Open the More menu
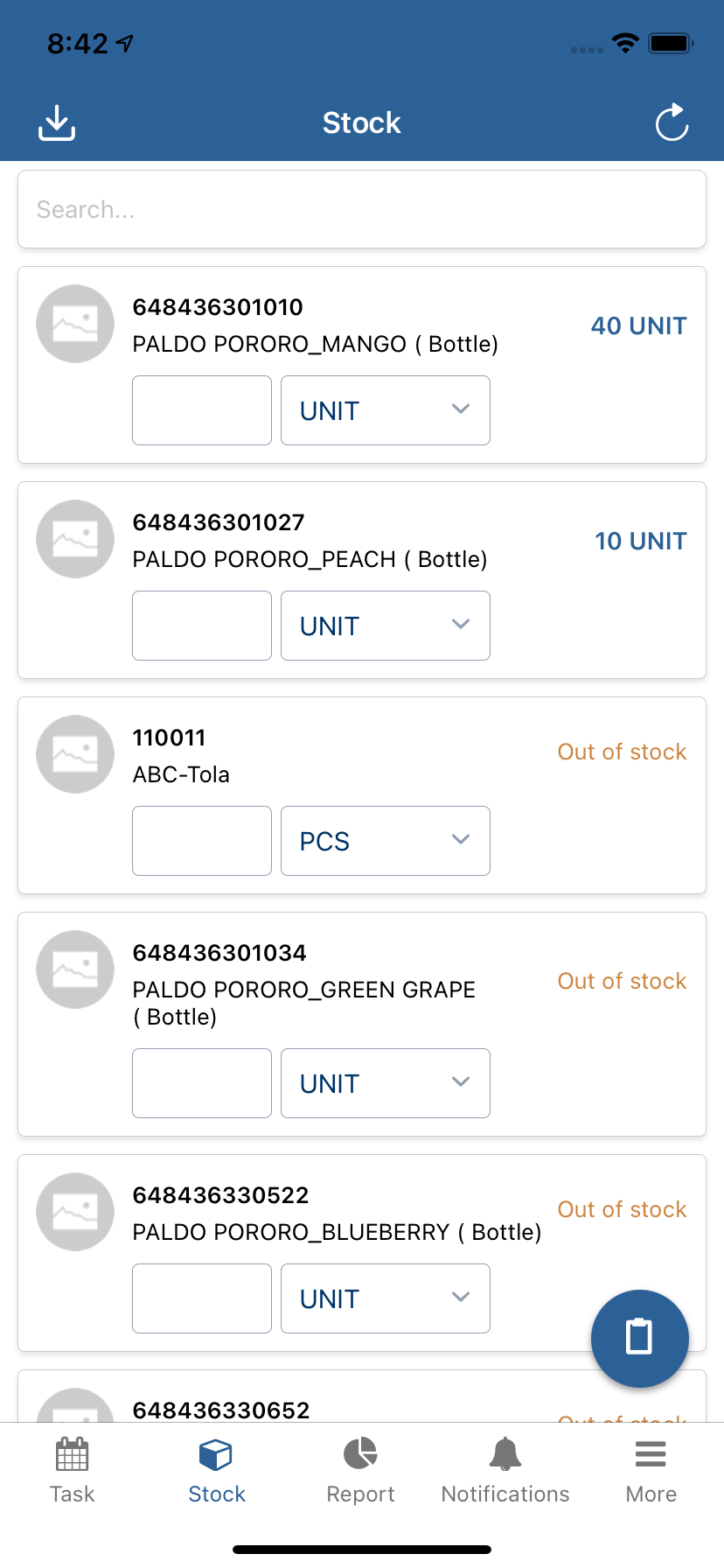724x1568 pixels. [651, 1471]
